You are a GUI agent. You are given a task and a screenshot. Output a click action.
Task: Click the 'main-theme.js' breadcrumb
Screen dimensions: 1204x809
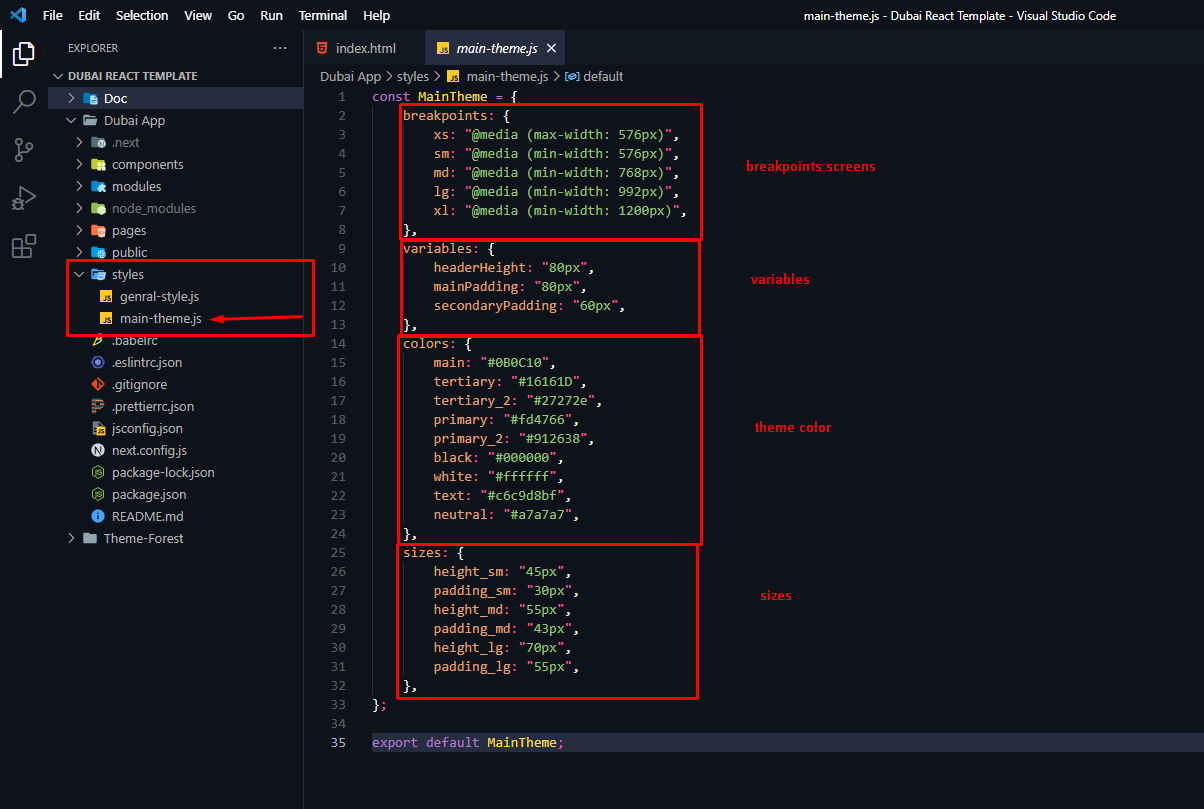coord(505,76)
